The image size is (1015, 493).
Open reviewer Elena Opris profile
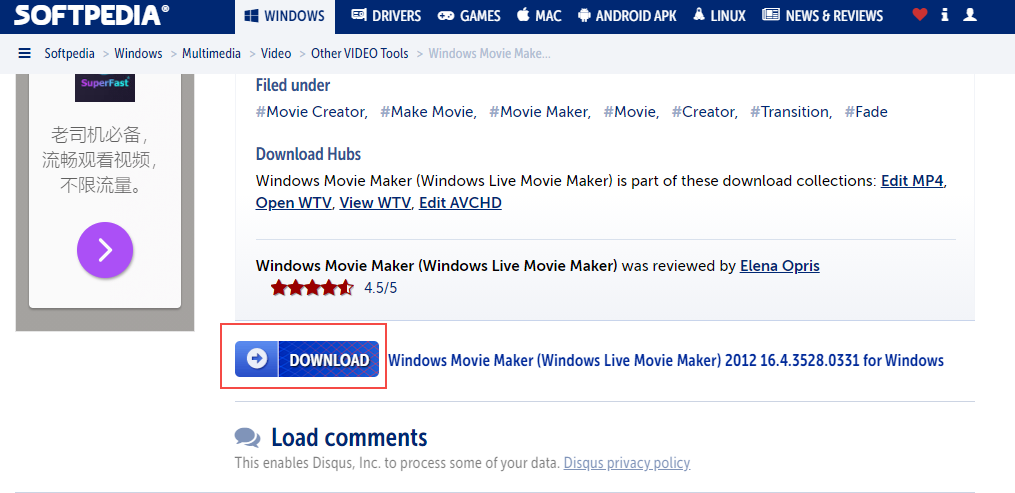(779, 266)
